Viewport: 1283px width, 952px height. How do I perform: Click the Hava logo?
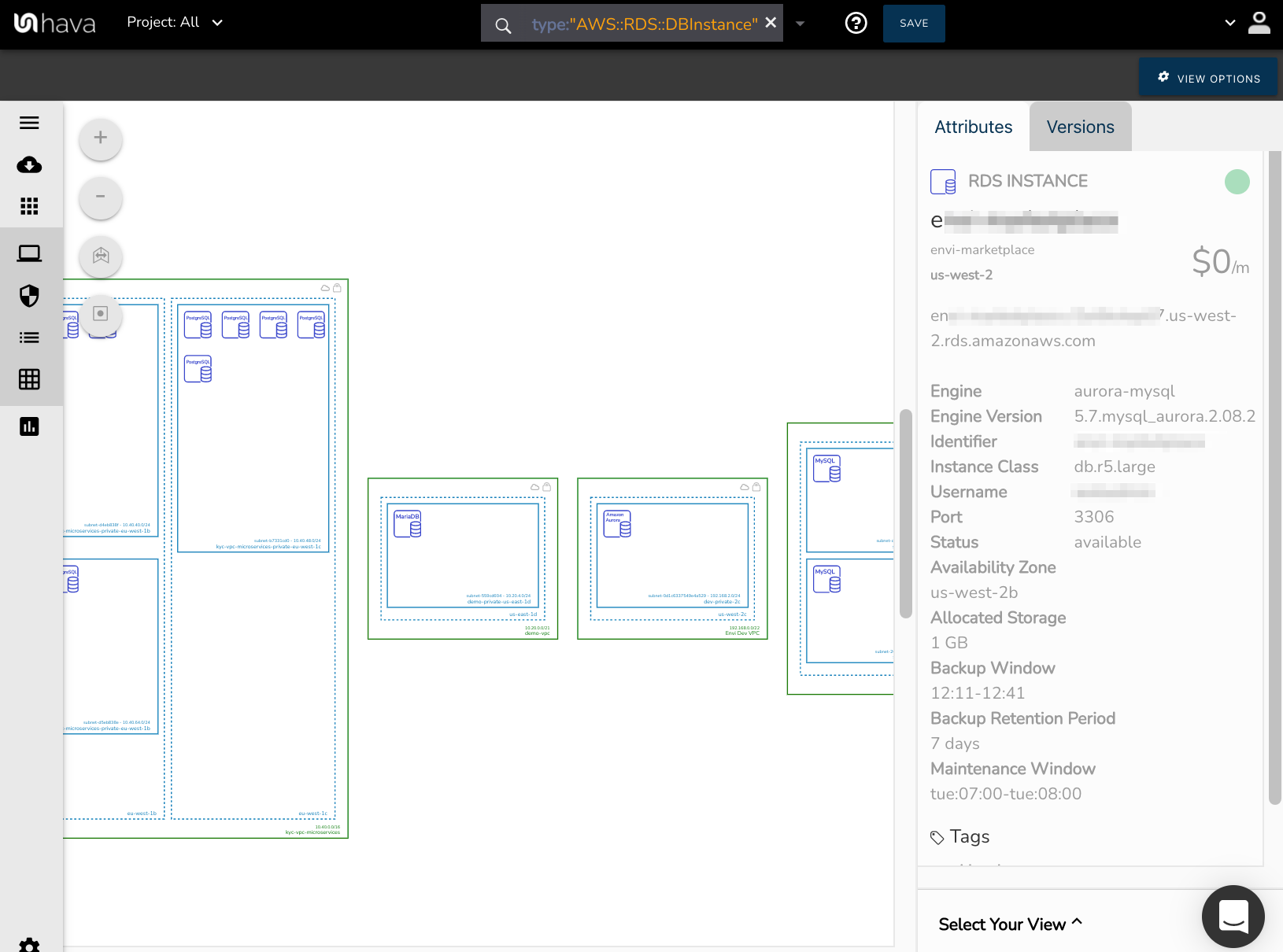54,24
